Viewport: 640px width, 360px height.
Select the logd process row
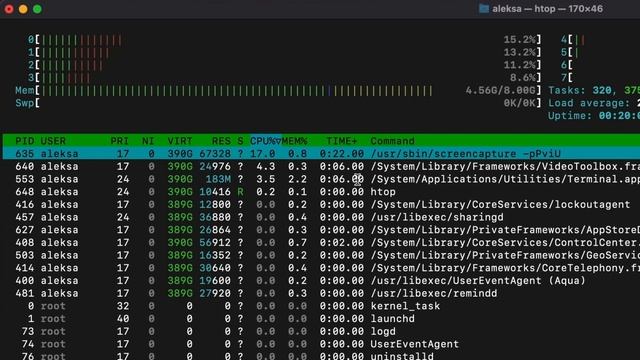(x=321, y=331)
